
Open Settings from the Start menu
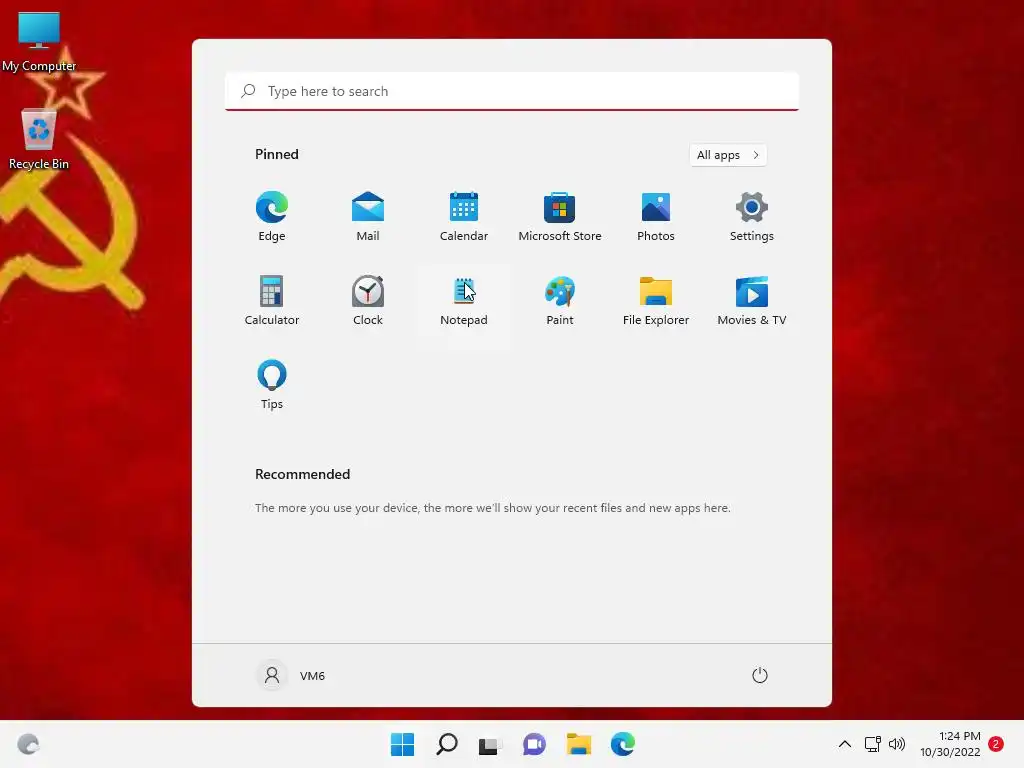(752, 217)
